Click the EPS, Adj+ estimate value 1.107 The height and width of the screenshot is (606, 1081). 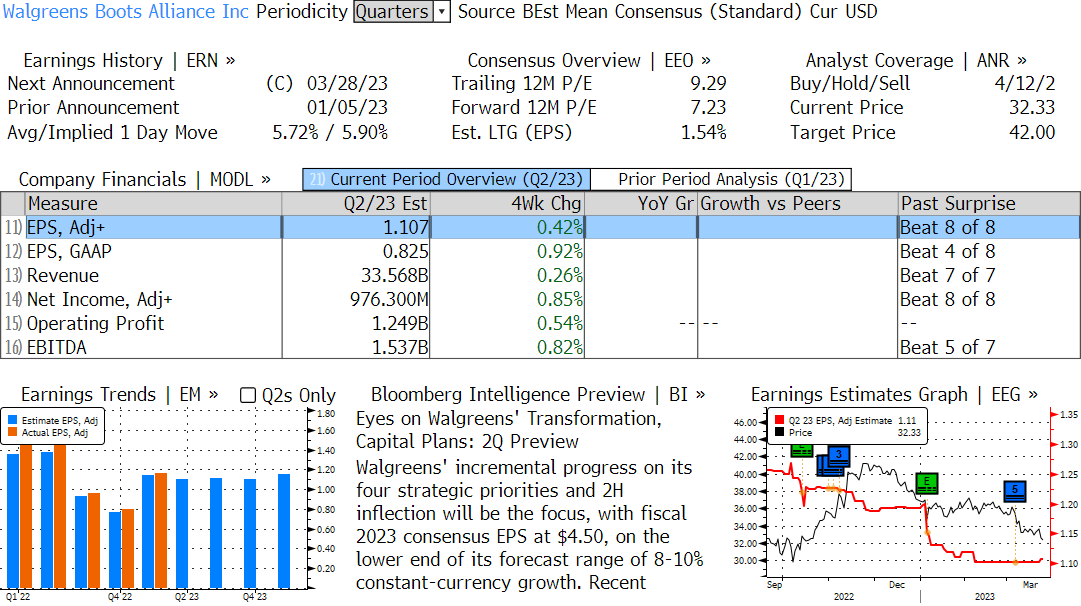406,228
